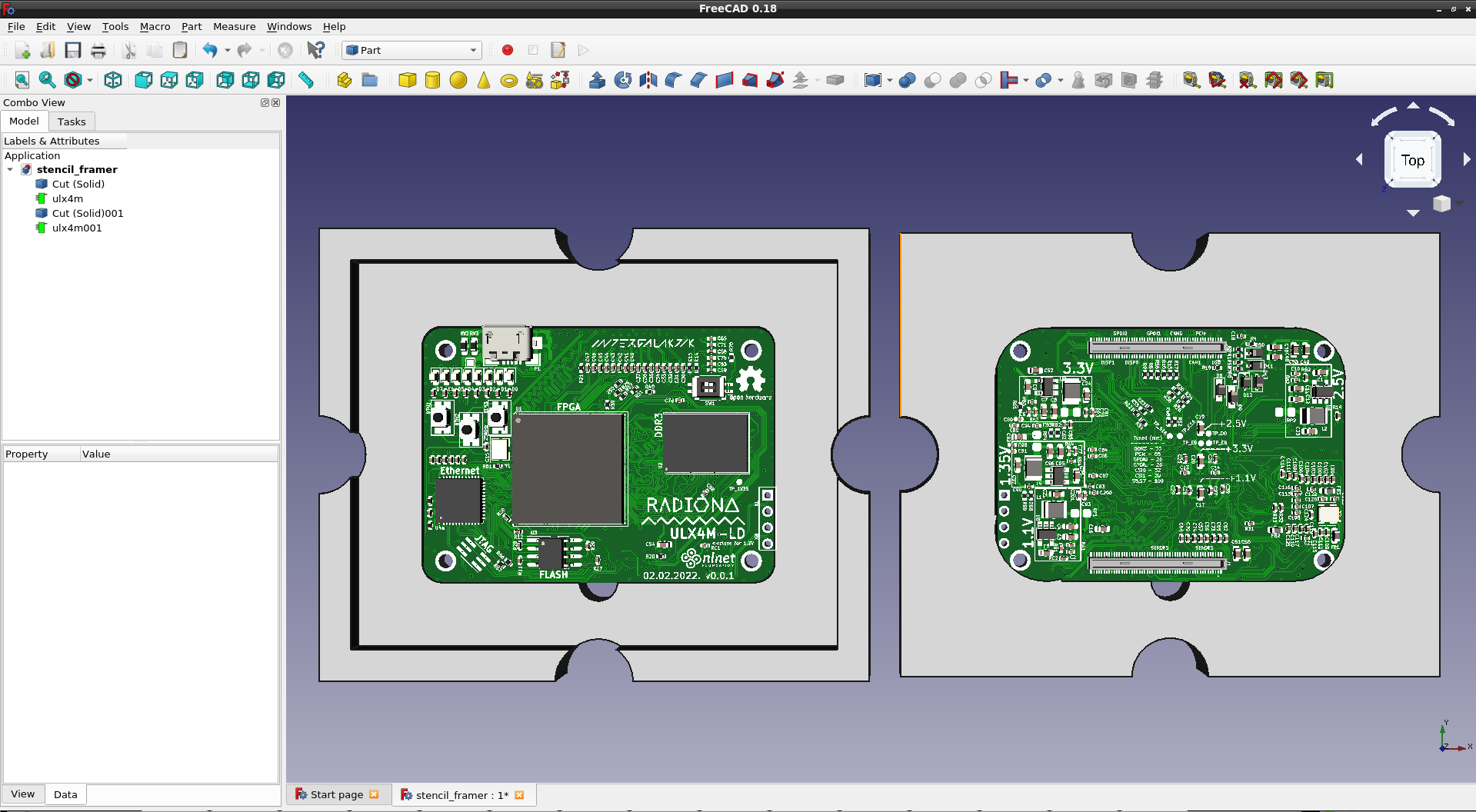Open the Measure menu
Screen dimensions: 1476x812
click(x=234, y=26)
